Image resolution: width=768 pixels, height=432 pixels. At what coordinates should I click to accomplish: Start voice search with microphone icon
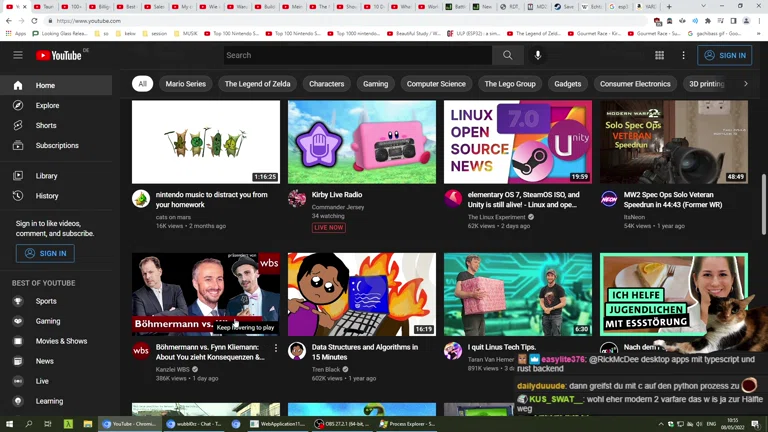tap(538, 55)
